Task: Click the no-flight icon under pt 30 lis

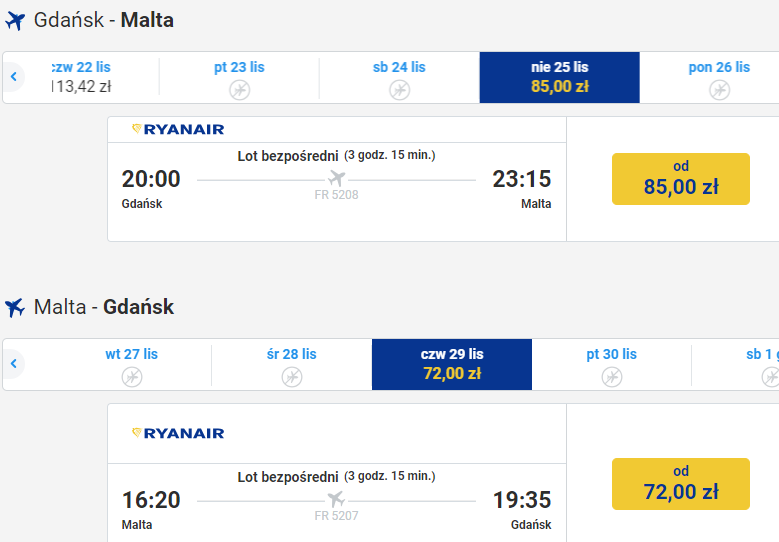Action: (x=612, y=377)
